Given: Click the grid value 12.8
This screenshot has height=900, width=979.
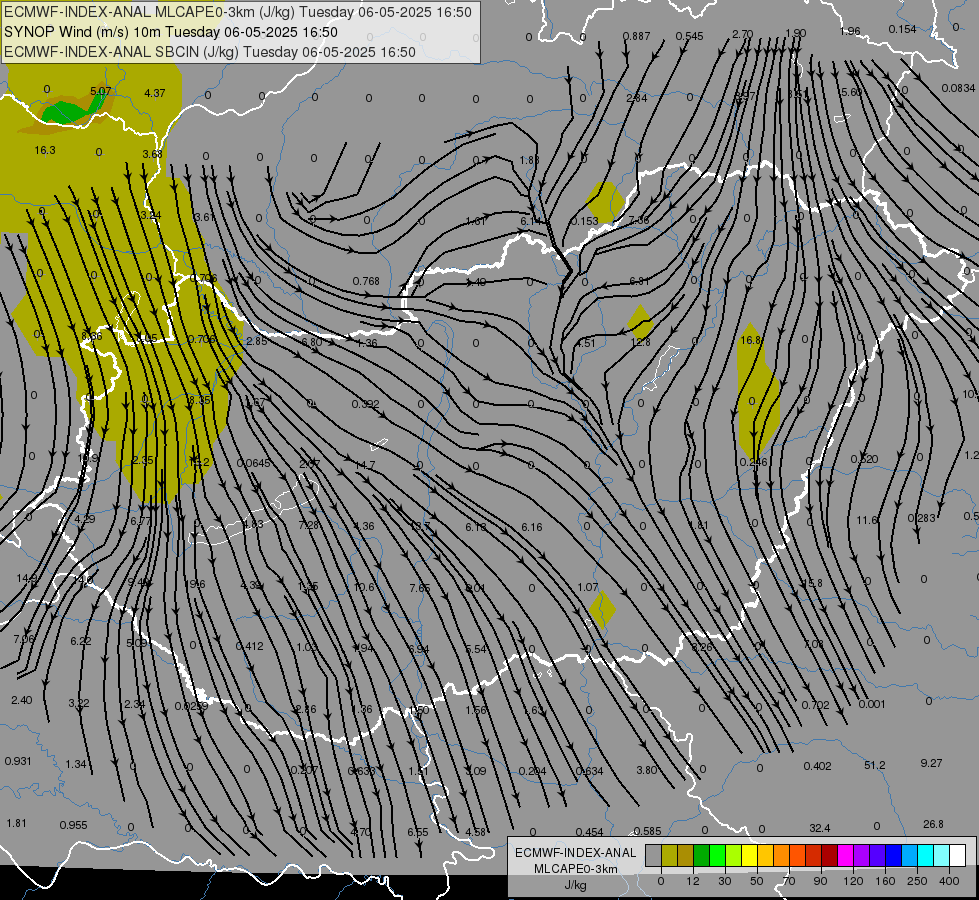Looking at the screenshot, I should coord(641,342).
